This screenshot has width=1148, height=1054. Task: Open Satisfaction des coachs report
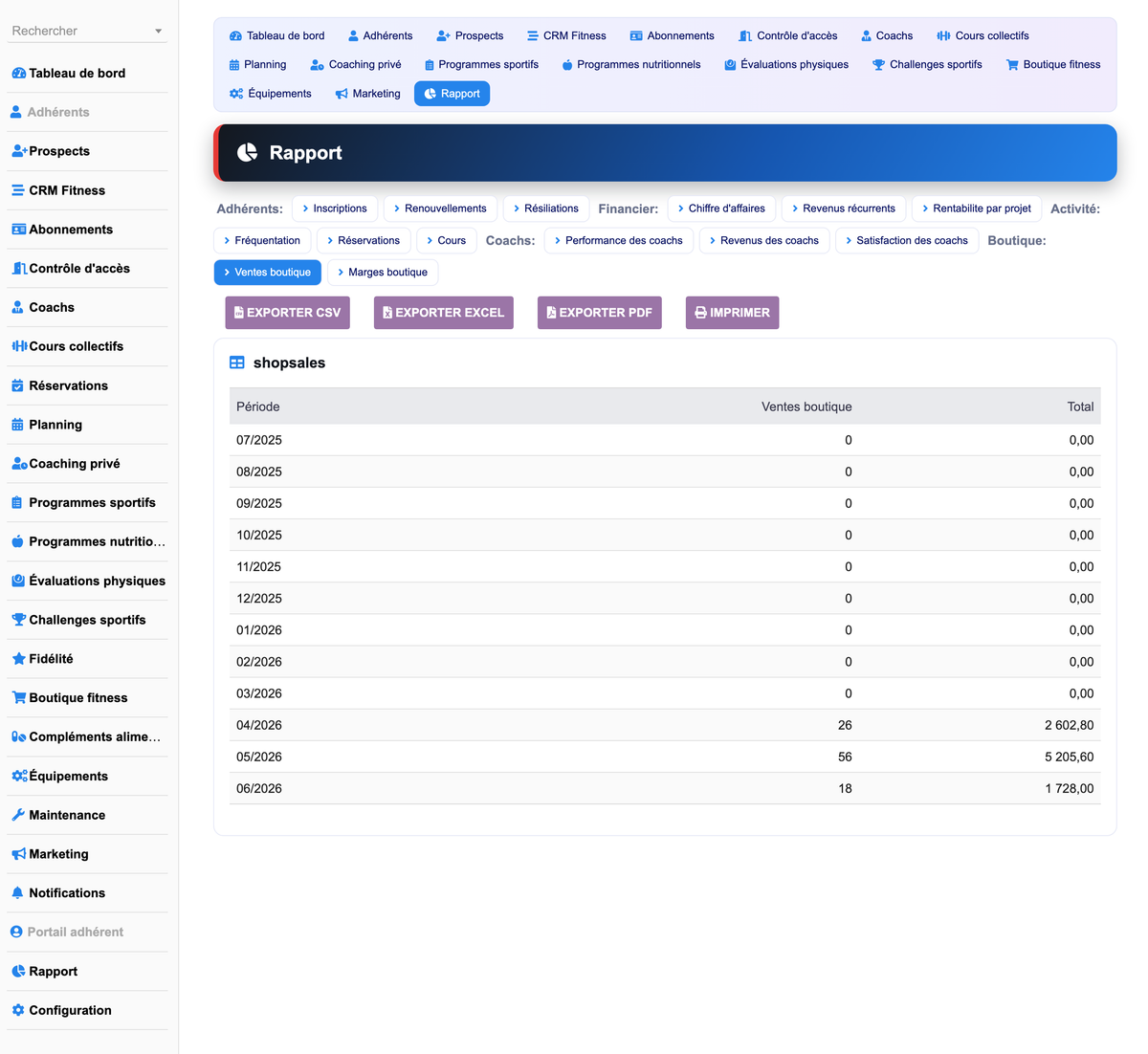point(907,240)
